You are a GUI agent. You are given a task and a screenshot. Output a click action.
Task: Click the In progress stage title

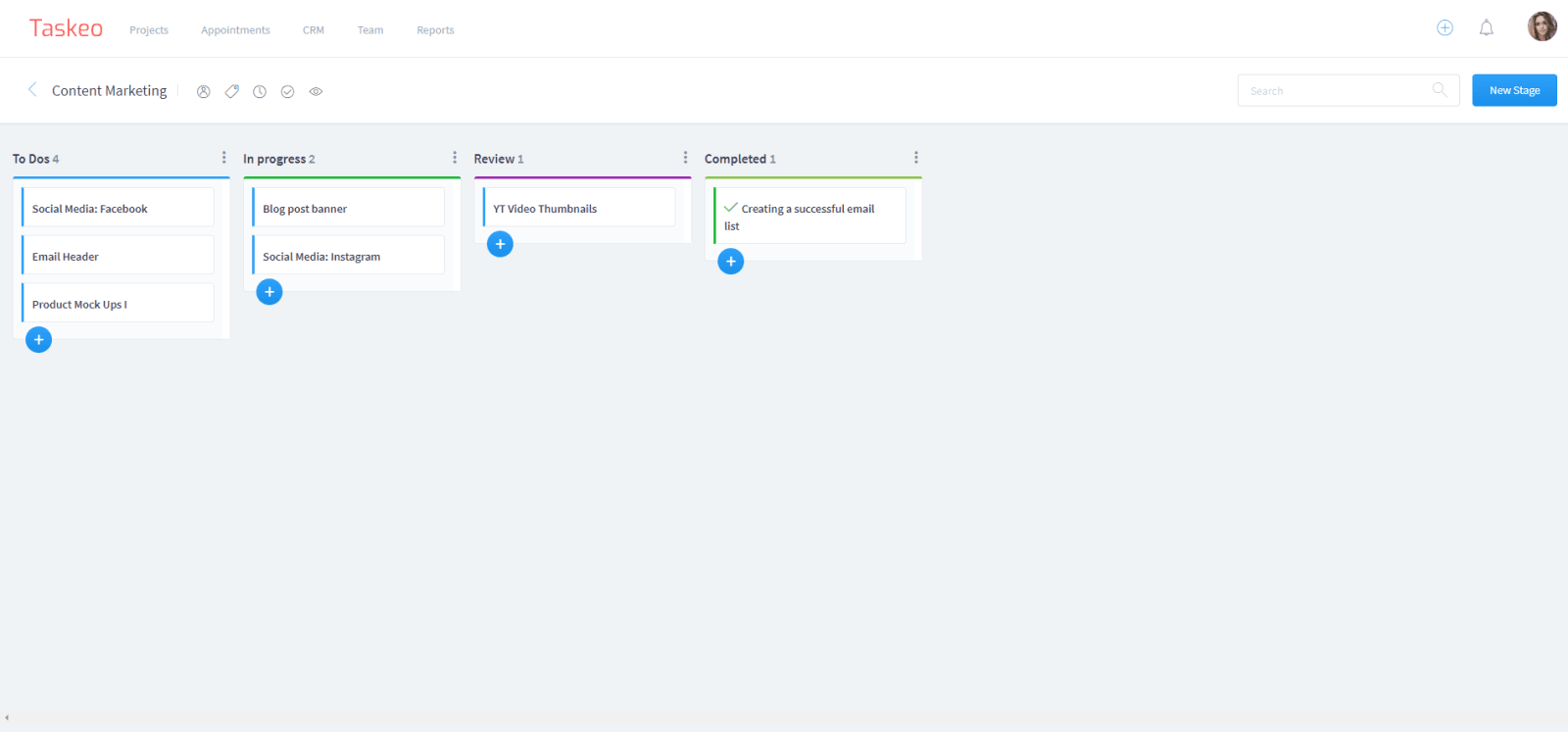(274, 159)
